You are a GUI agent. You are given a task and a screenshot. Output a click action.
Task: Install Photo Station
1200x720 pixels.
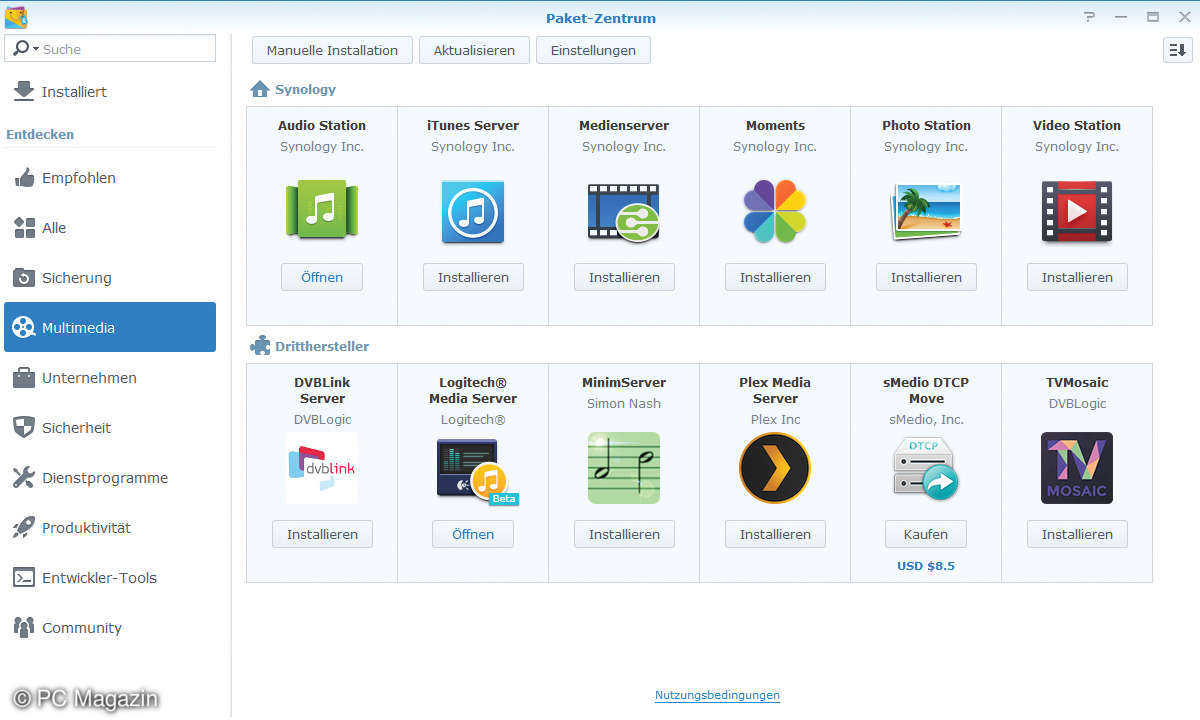(926, 277)
